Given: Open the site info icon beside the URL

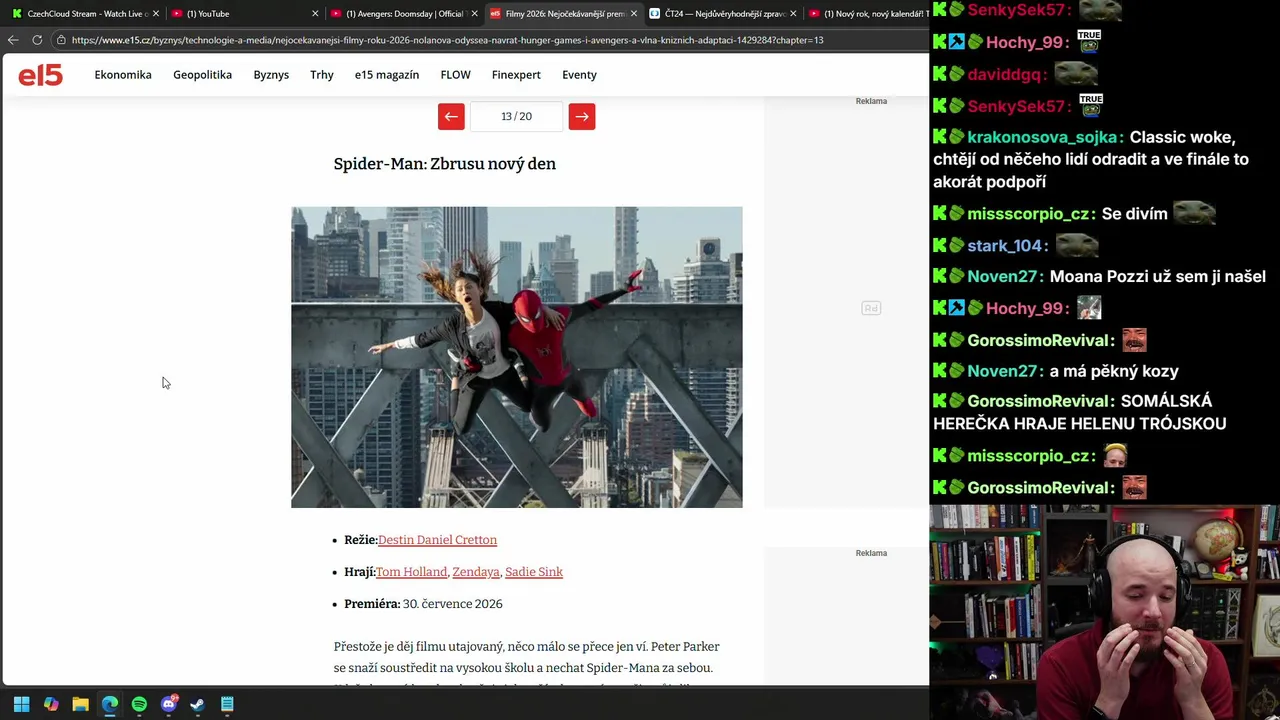Looking at the screenshot, I should (61, 40).
